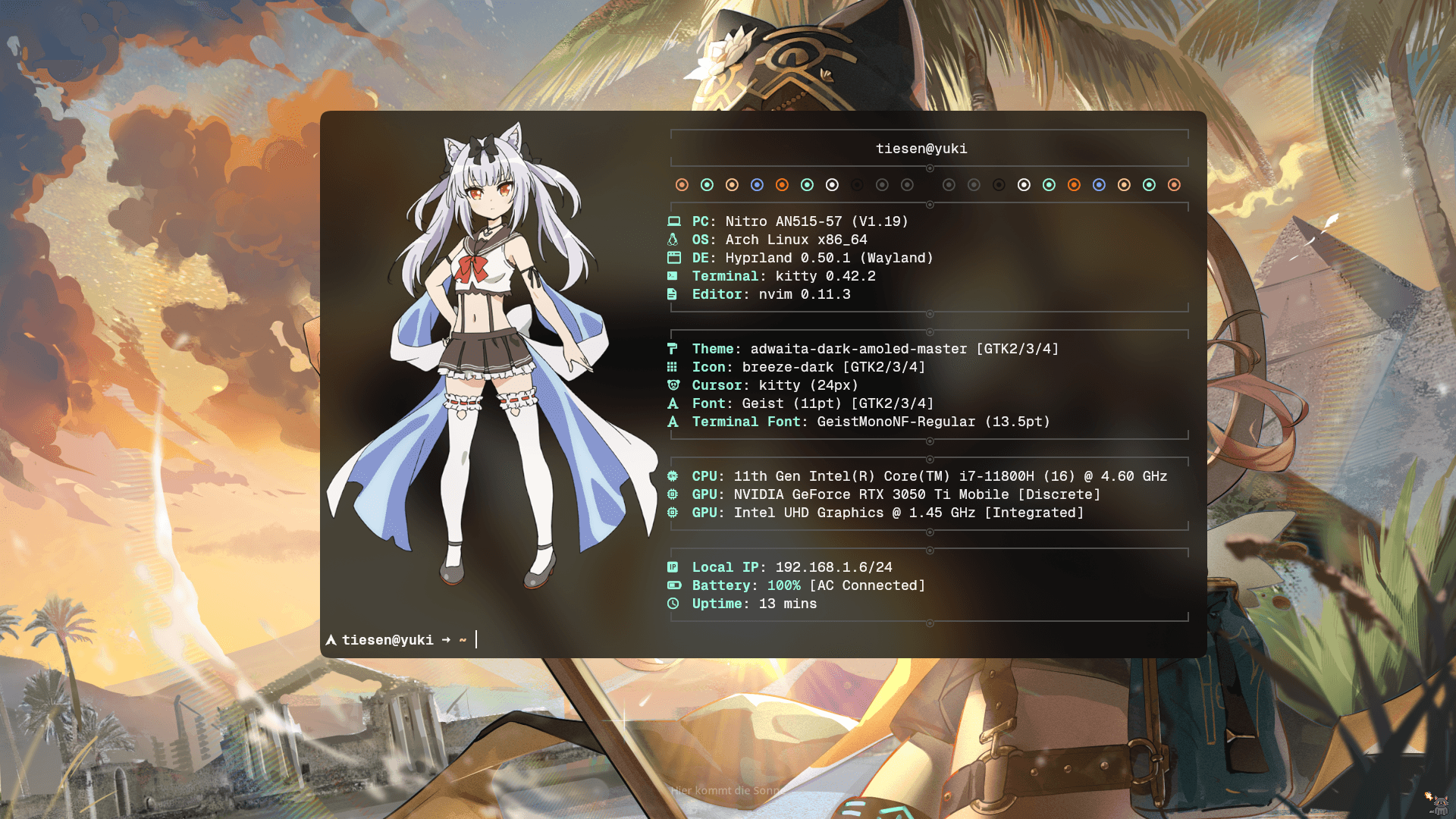Viewport: 1456px width, 819px height.
Task: Click the 'Theme:' label
Action: pos(717,349)
